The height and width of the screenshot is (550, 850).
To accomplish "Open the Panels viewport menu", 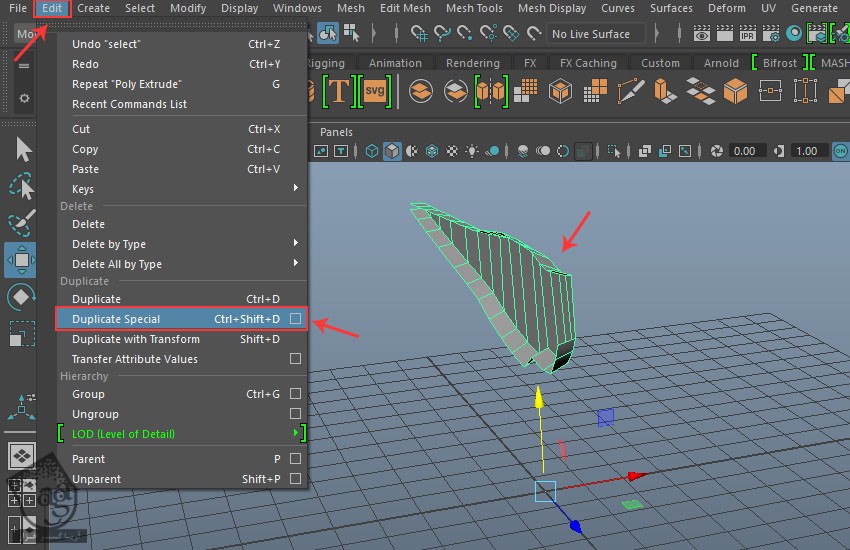I will click(336, 132).
